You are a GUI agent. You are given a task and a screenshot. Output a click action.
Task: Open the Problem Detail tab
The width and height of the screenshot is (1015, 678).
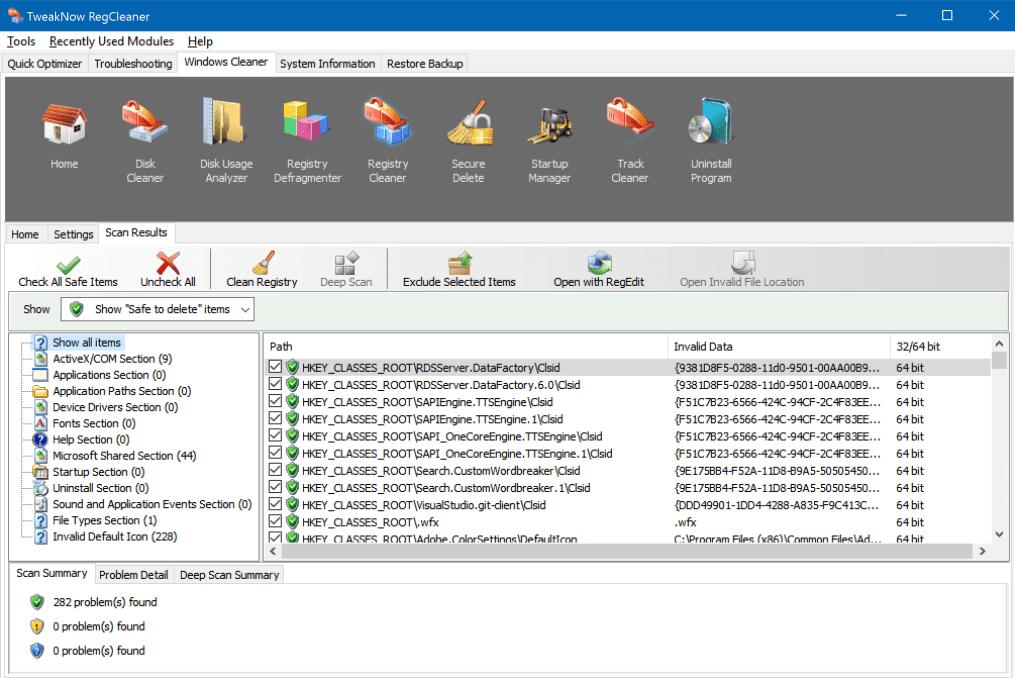(x=133, y=575)
